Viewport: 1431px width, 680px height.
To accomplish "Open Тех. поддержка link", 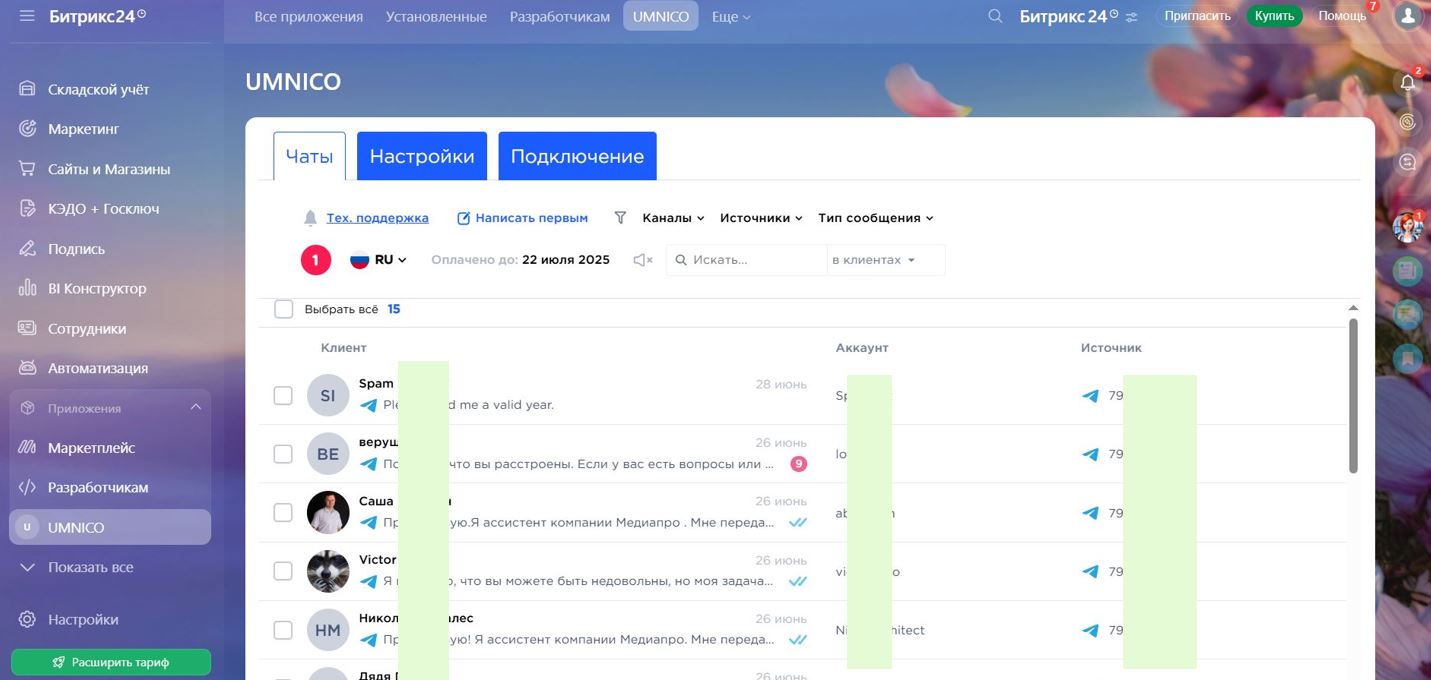I will pos(377,218).
